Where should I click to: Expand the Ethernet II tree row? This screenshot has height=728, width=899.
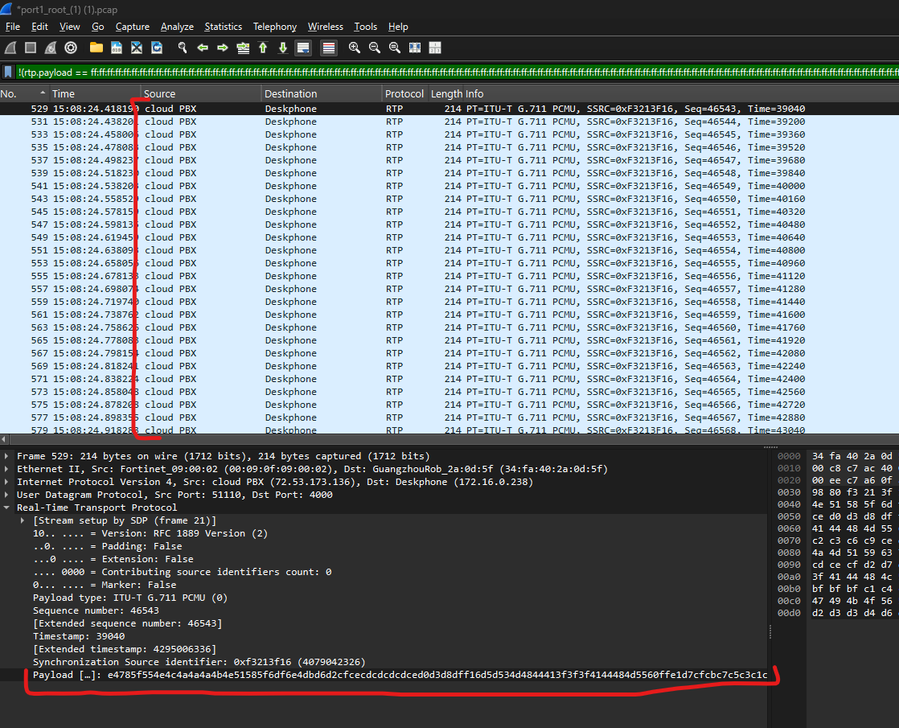(9, 469)
